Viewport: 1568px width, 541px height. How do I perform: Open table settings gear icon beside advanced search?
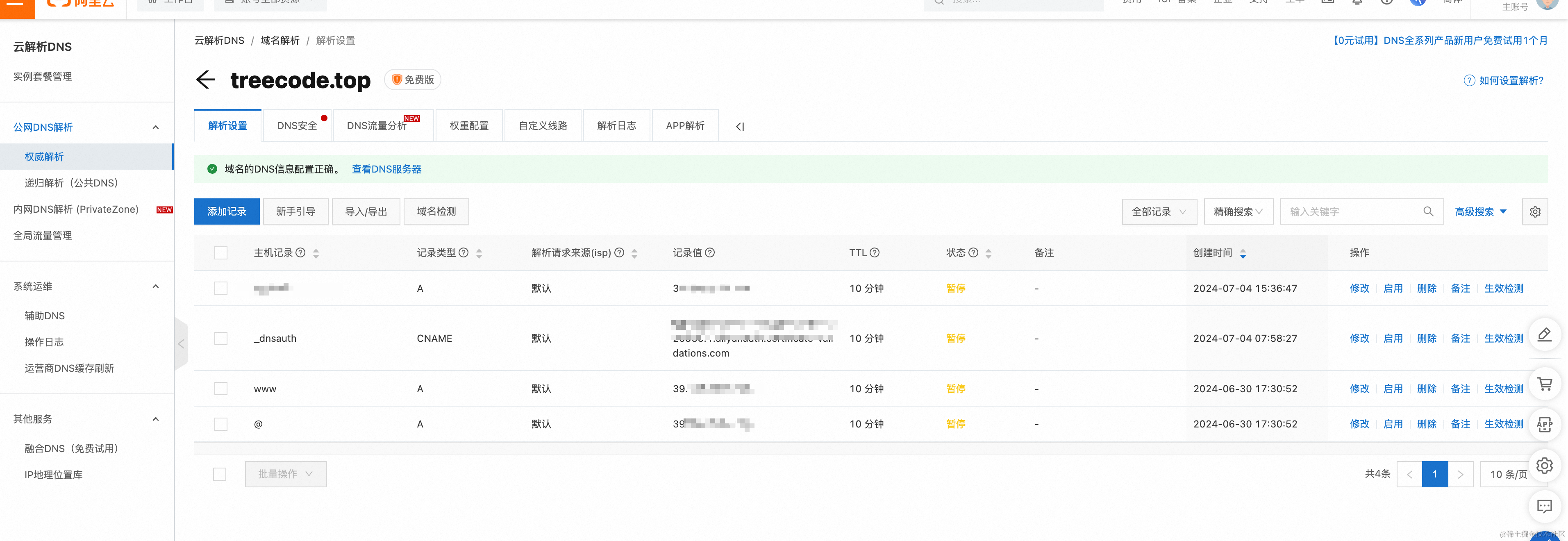click(1534, 212)
